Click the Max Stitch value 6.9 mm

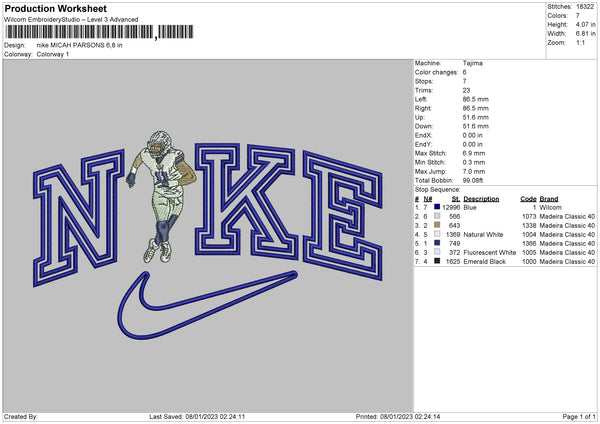474,153
